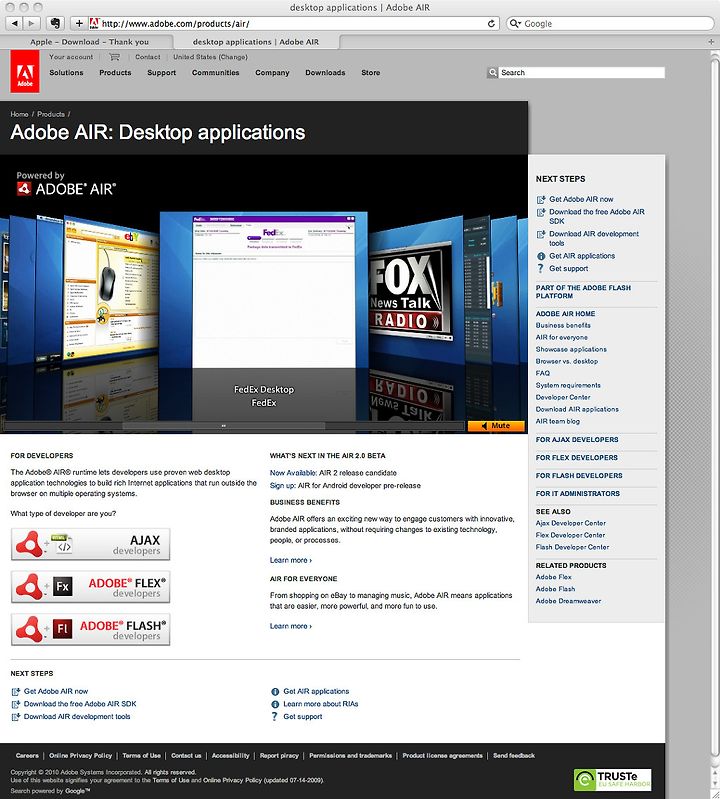Click the bottom Download AIR development tools icon
Viewport: 720px width, 799px height.
coord(16,716)
